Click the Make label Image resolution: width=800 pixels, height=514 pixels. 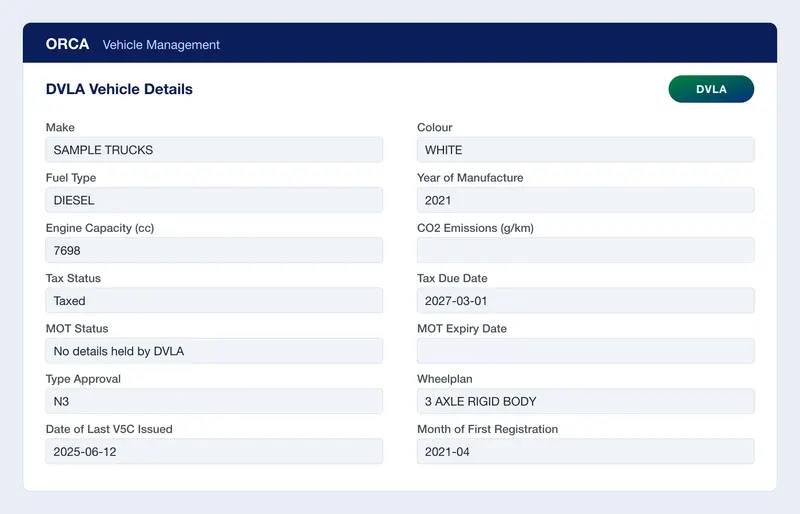[x=60, y=127]
